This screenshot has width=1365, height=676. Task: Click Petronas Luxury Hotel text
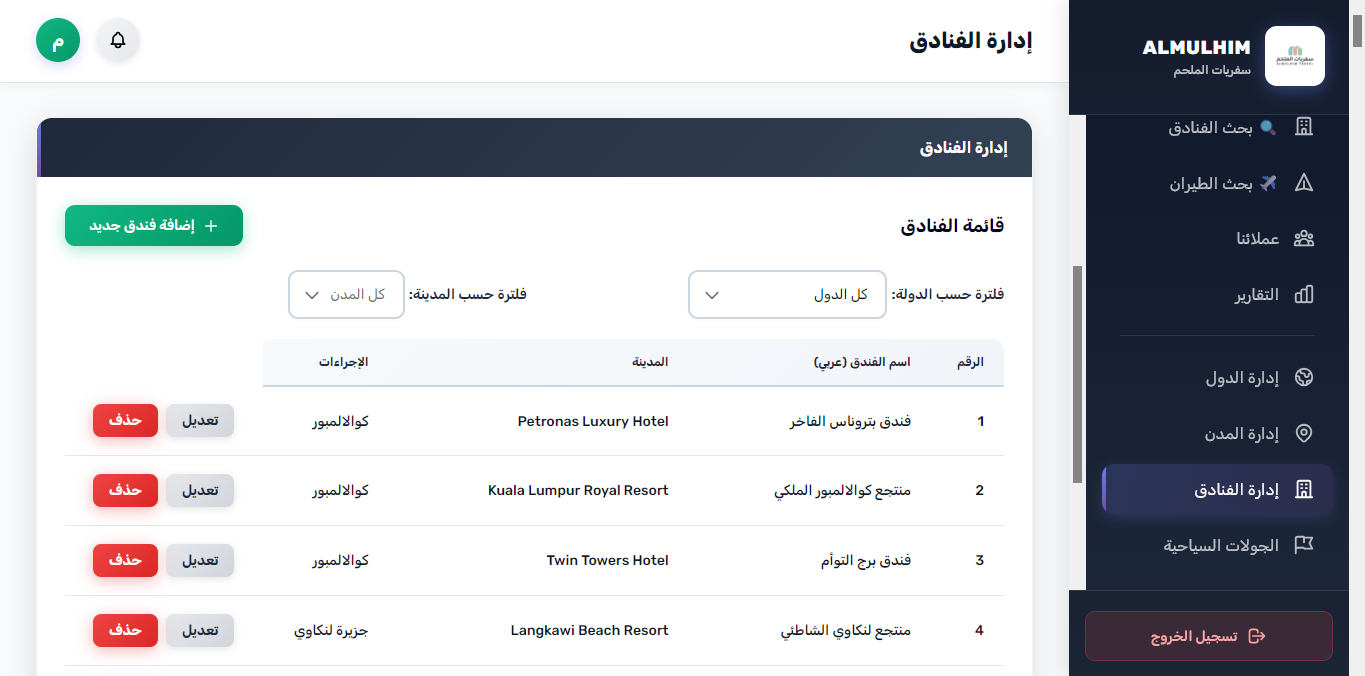pyautogui.click(x=593, y=421)
